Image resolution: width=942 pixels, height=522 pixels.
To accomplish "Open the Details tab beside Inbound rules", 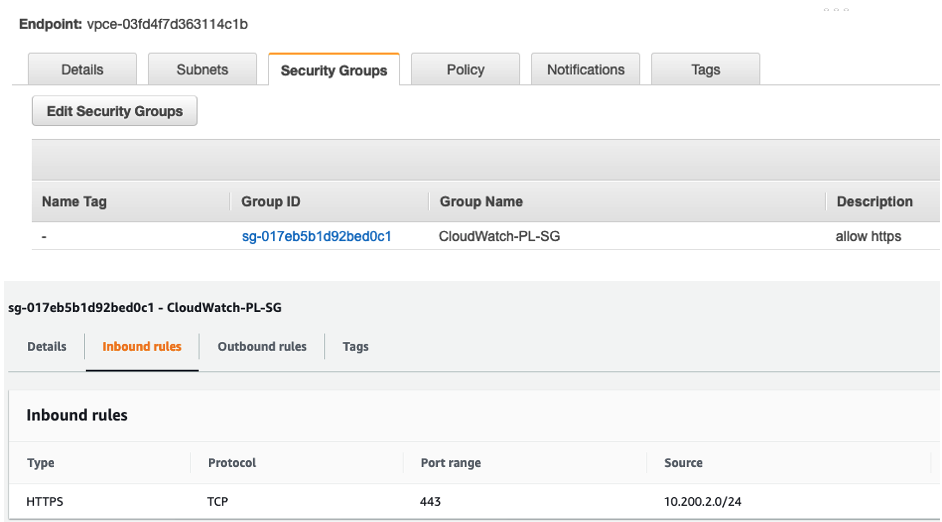I will coord(47,347).
